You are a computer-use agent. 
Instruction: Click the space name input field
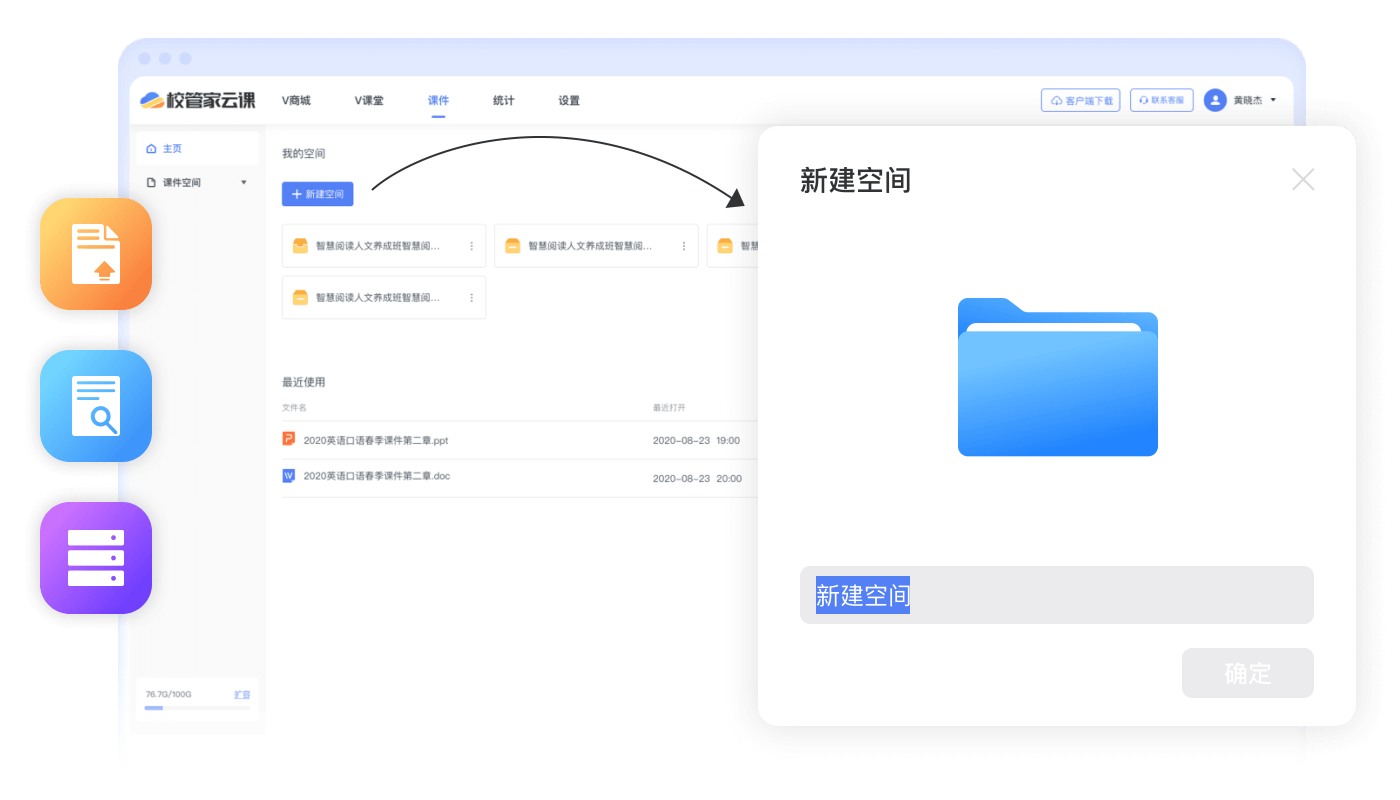pos(1056,595)
